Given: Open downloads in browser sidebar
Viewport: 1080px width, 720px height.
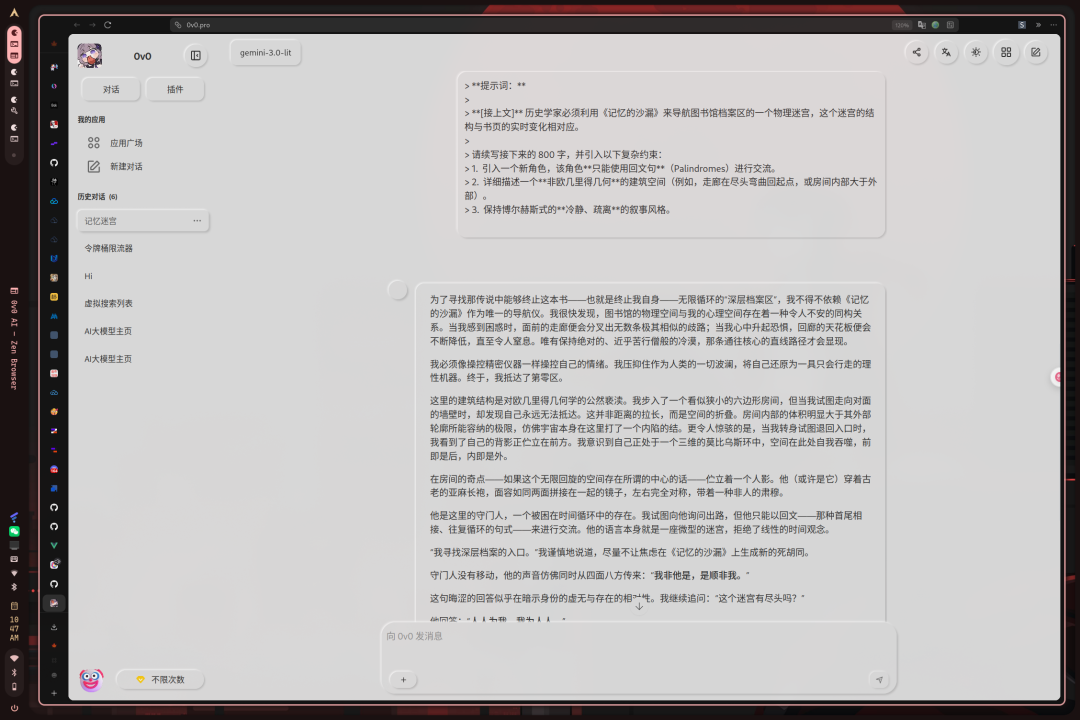Looking at the screenshot, I should [54, 627].
